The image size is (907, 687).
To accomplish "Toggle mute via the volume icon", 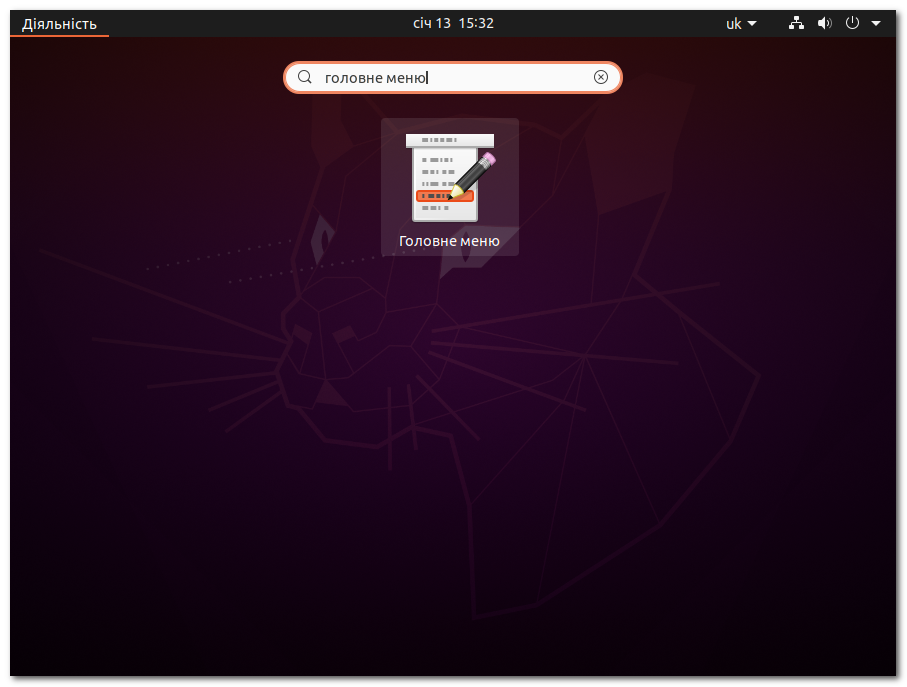I will 824,22.
